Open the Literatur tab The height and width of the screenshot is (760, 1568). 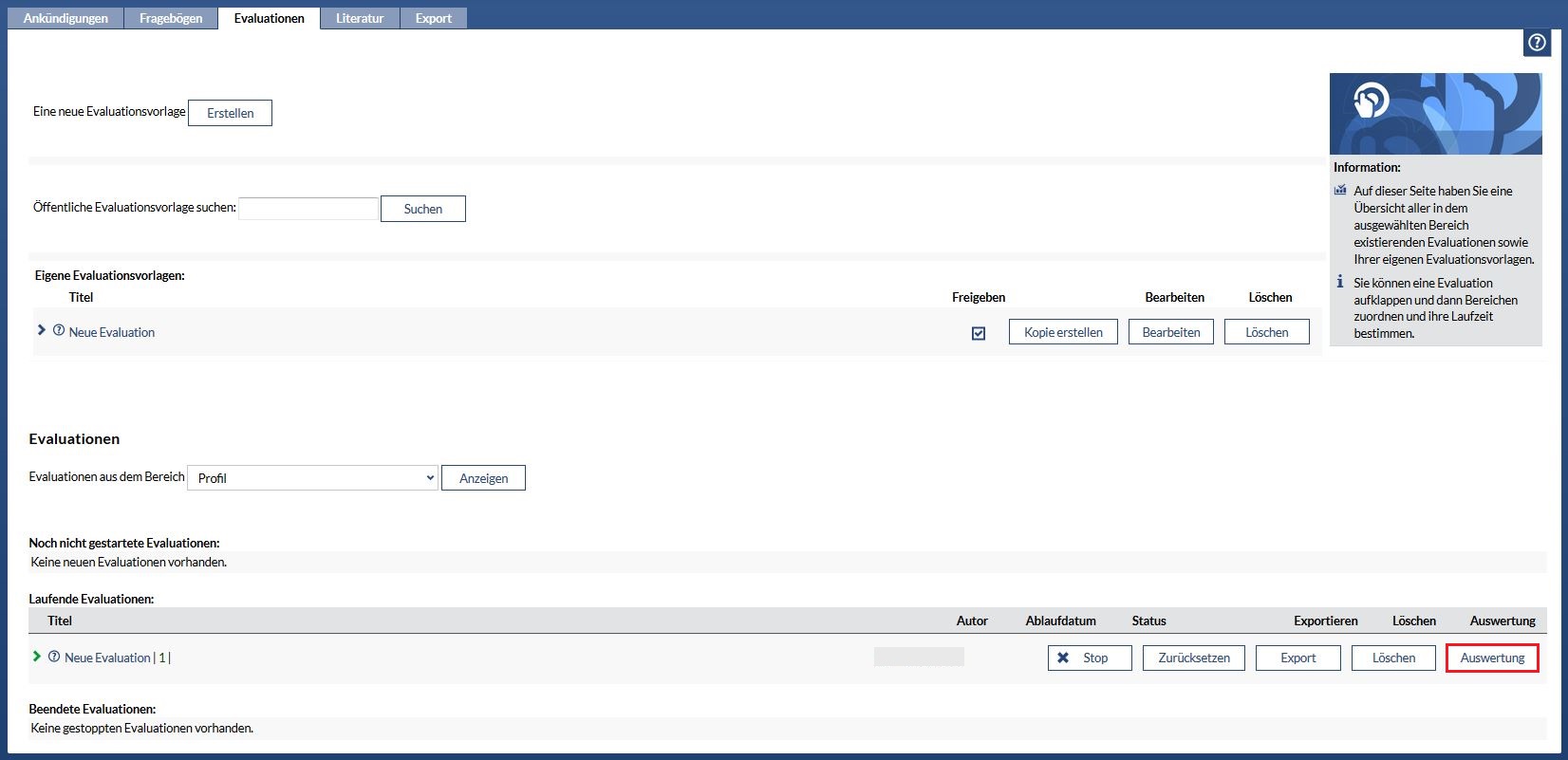360,18
